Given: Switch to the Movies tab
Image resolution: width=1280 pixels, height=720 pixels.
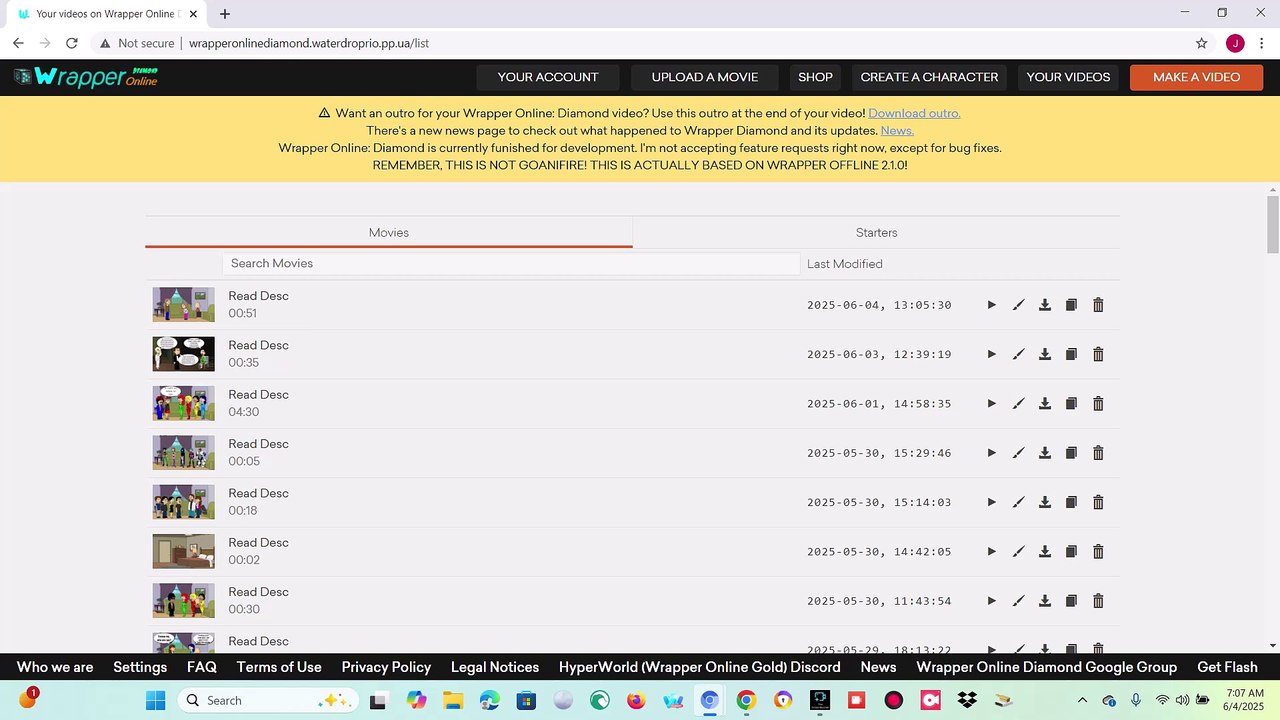Looking at the screenshot, I should tap(389, 232).
